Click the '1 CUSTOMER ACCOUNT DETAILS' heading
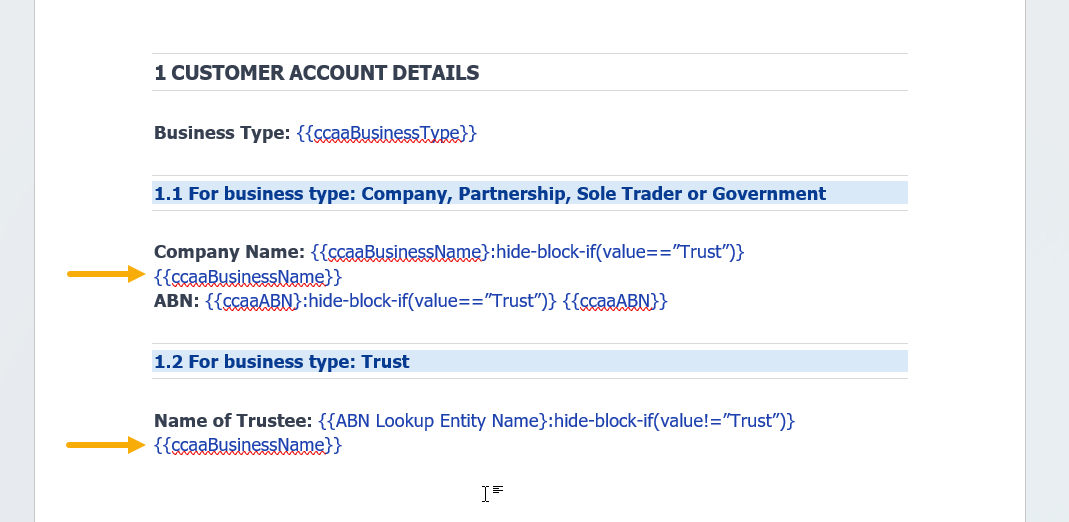Image resolution: width=1069 pixels, height=522 pixels. pos(316,73)
